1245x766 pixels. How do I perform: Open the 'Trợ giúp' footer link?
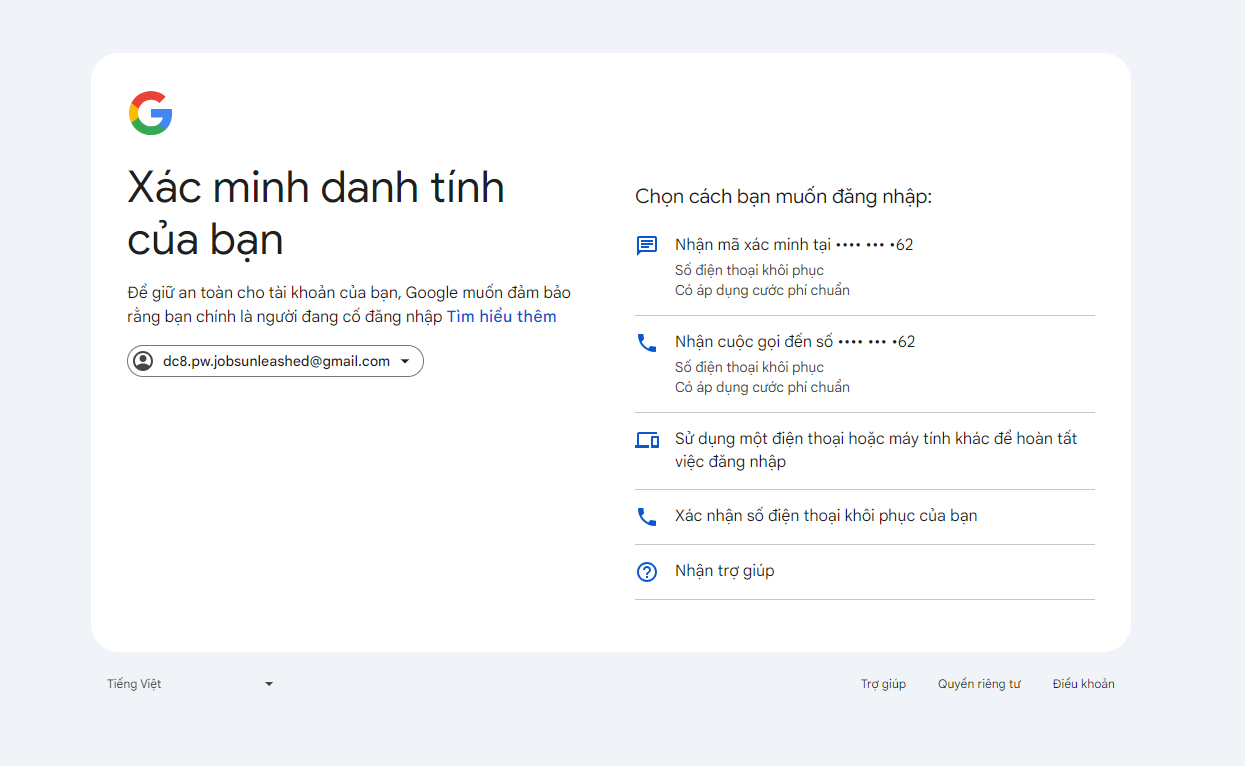[883, 684]
